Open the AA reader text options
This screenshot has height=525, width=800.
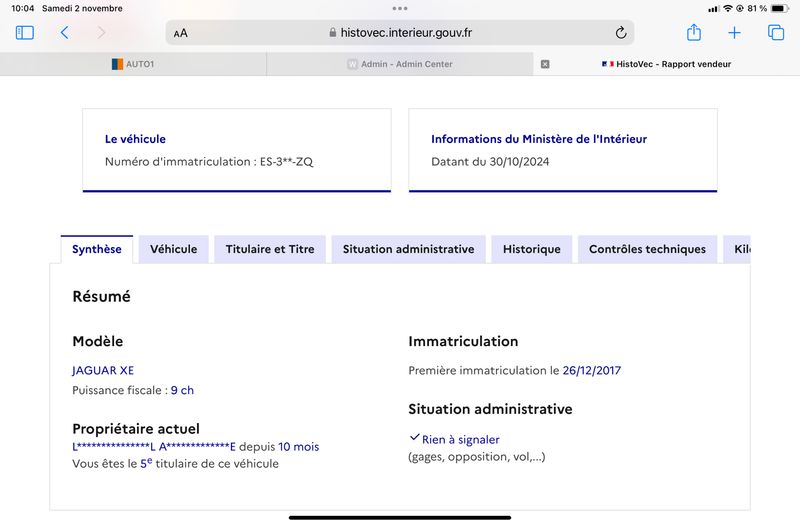pyautogui.click(x=181, y=33)
